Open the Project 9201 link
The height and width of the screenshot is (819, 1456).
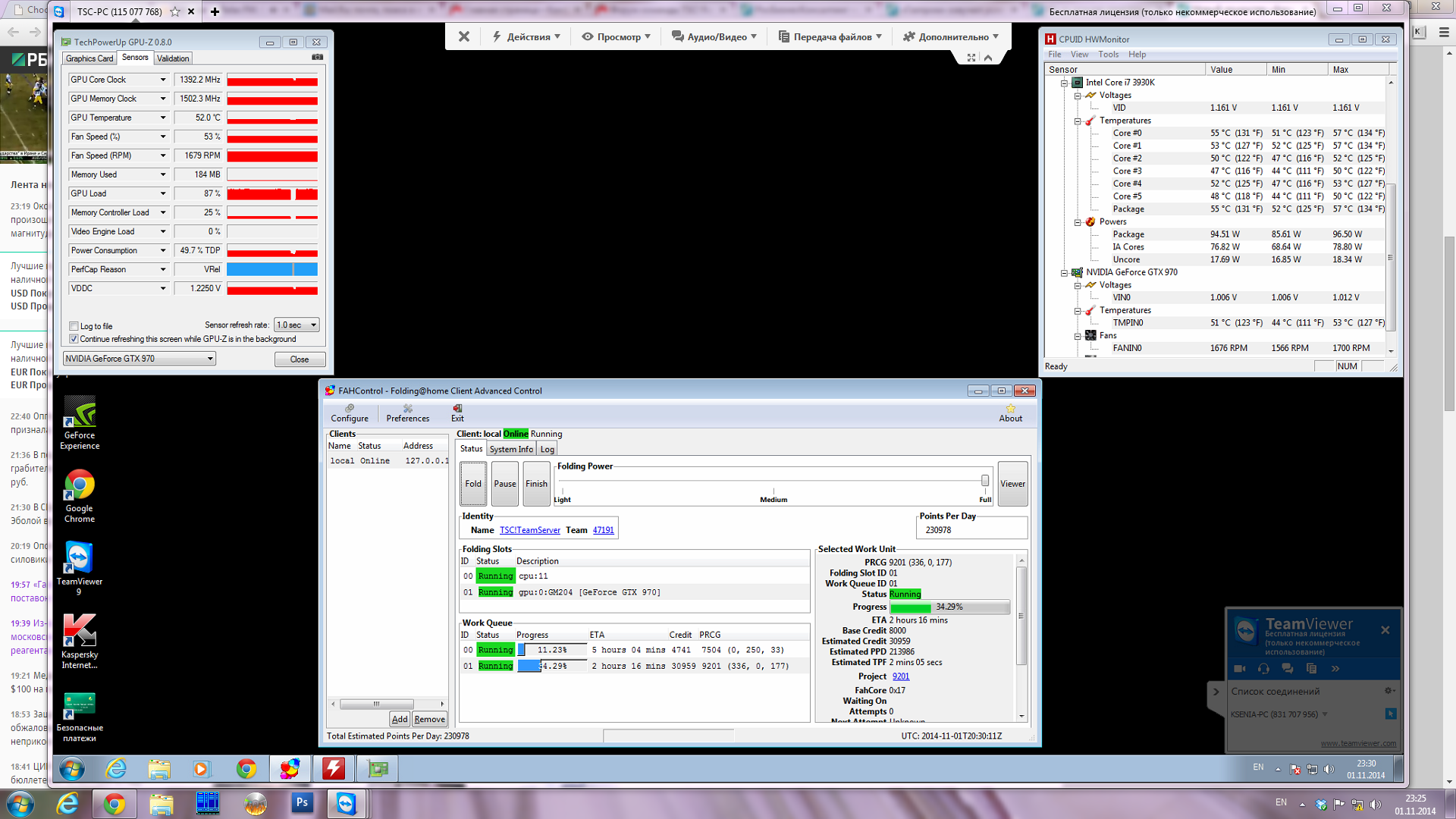click(x=900, y=676)
